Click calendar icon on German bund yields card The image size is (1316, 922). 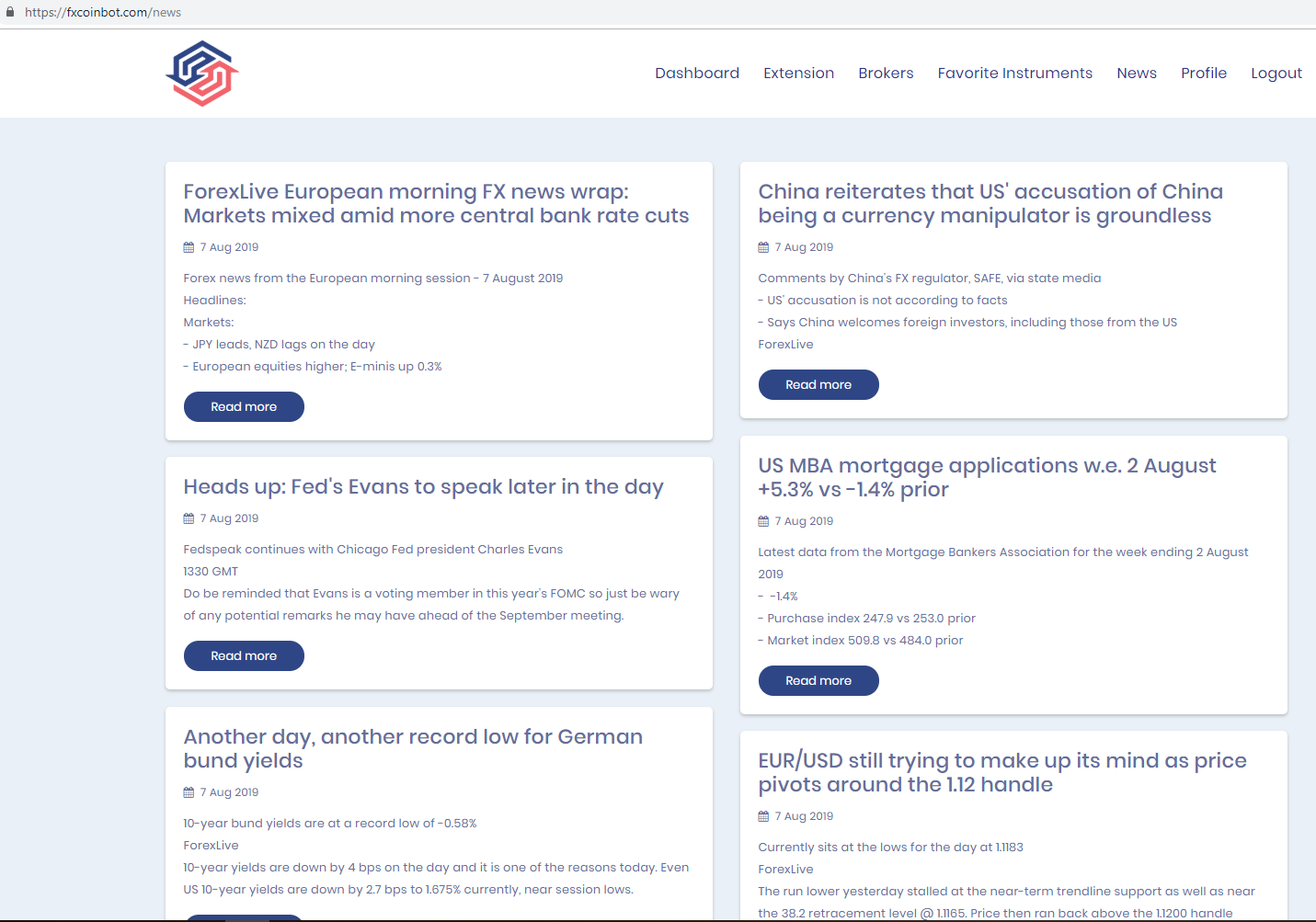click(x=189, y=792)
